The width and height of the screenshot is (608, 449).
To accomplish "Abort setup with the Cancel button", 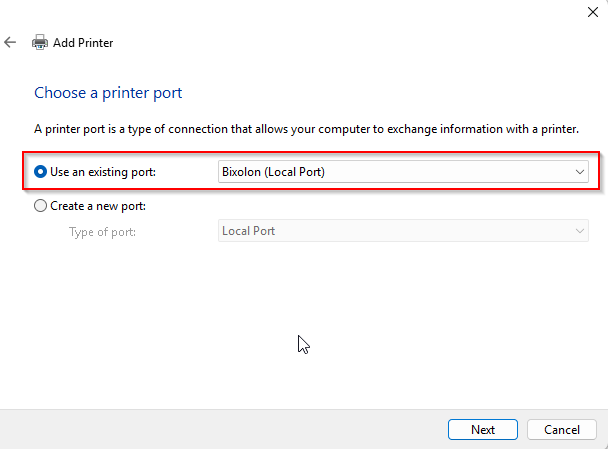I will (x=562, y=430).
